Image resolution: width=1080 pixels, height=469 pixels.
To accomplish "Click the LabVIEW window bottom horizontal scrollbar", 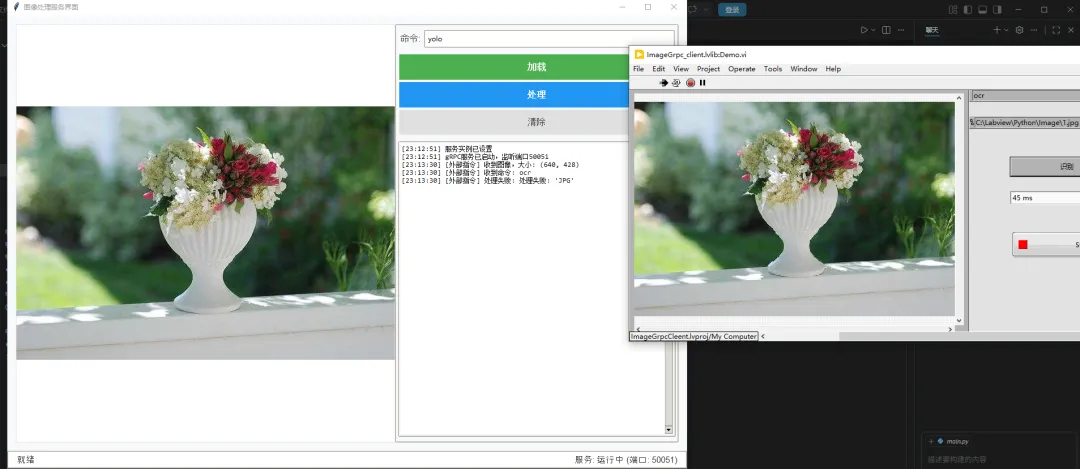I will pos(959,336).
